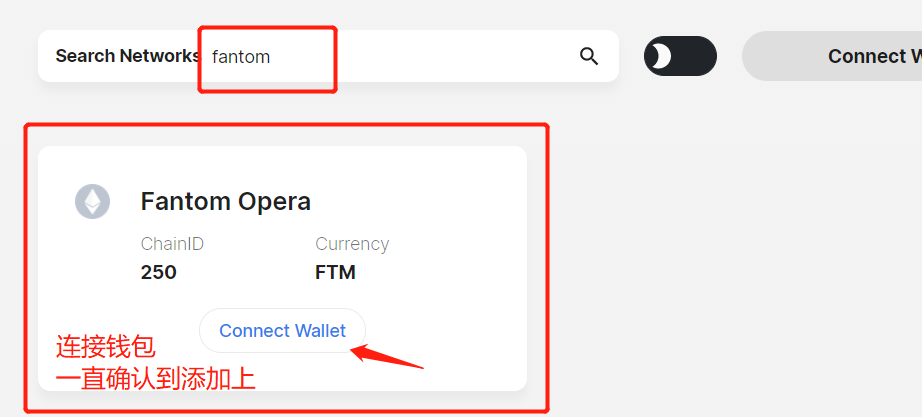The width and height of the screenshot is (922, 417).
Task: Click the red '一直确认到添加上' annotation text
Action: point(156,379)
